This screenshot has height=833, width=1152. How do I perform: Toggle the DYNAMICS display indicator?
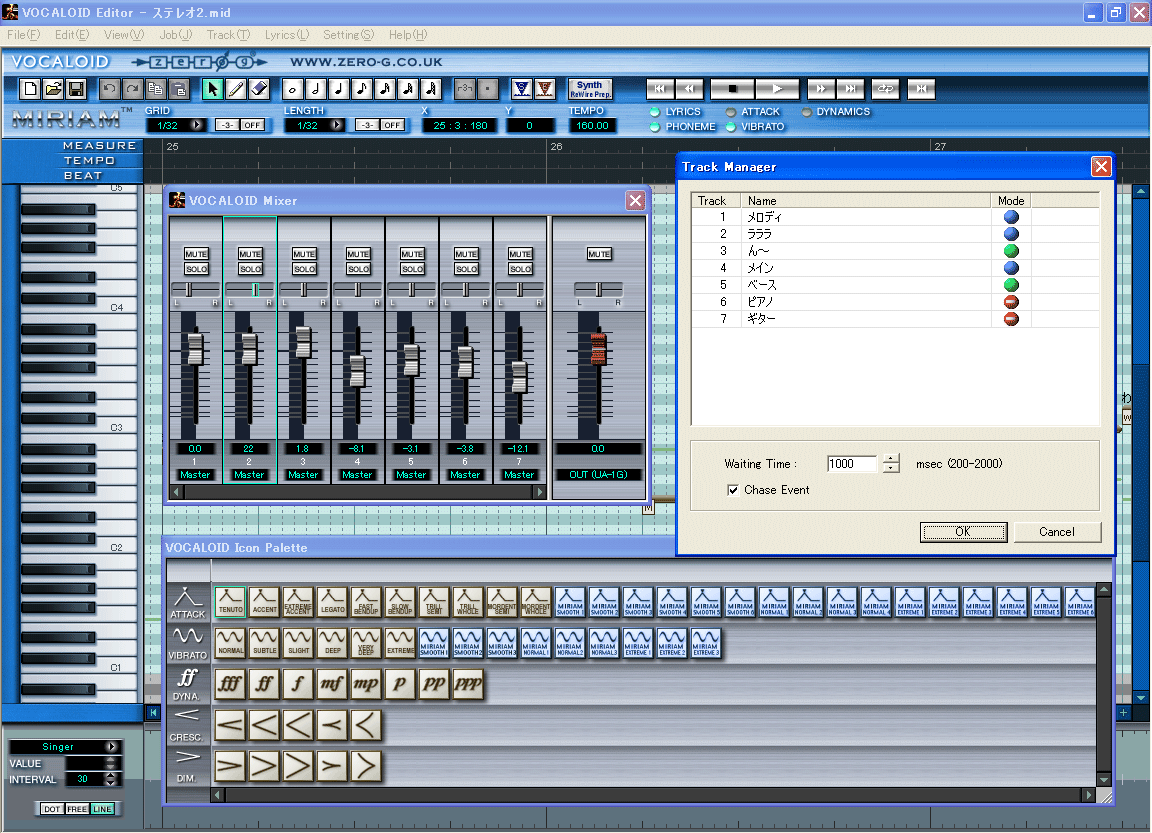[x=806, y=112]
